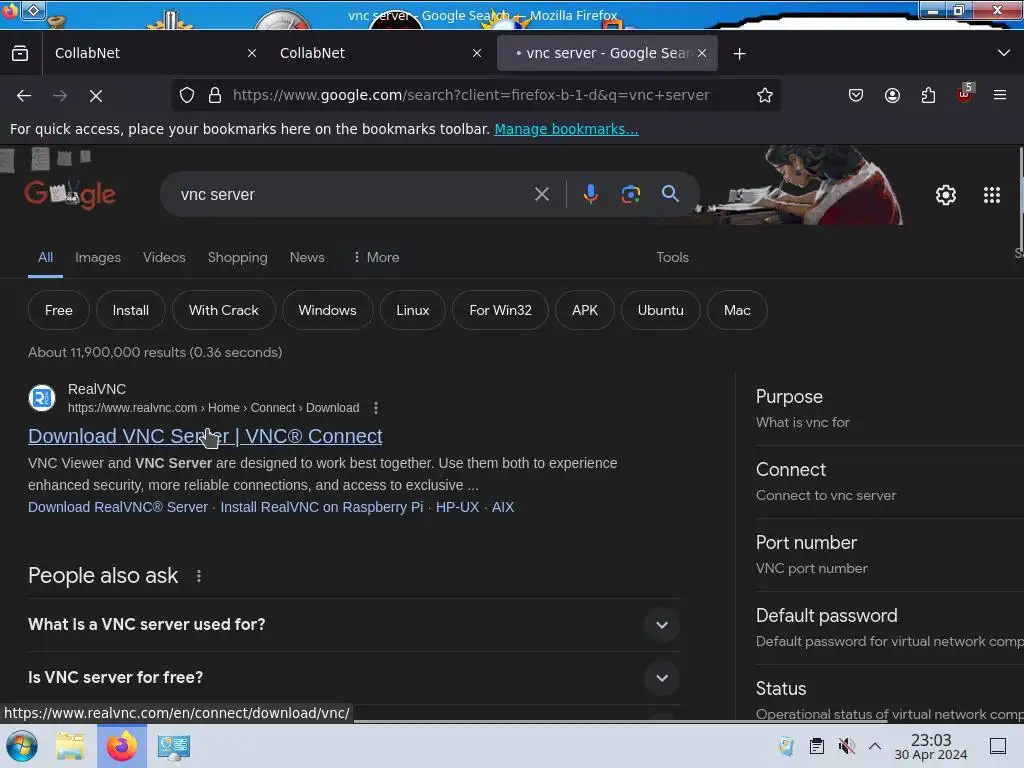This screenshot has height=768, width=1024.
Task: Open Install RealVNC on Raspberry Pi link
Action: pyautogui.click(x=322, y=507)
